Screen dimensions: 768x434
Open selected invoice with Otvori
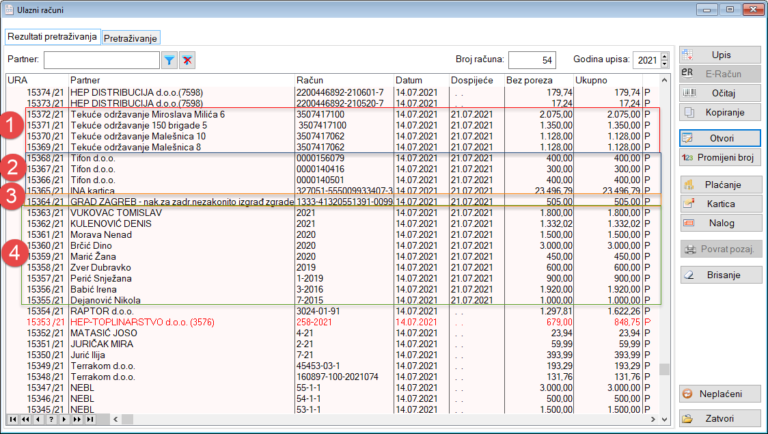click(x=718, y=137)
